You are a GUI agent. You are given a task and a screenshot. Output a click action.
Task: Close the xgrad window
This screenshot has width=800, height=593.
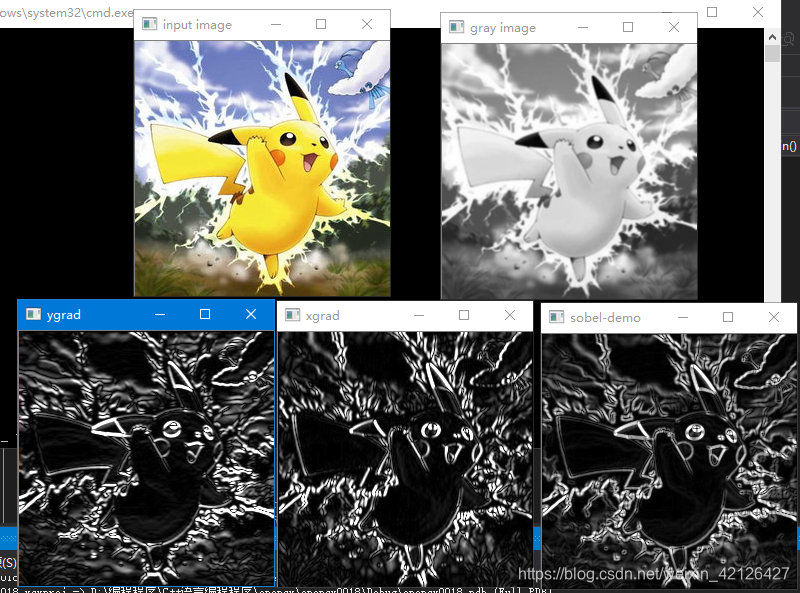coord(510,314)
